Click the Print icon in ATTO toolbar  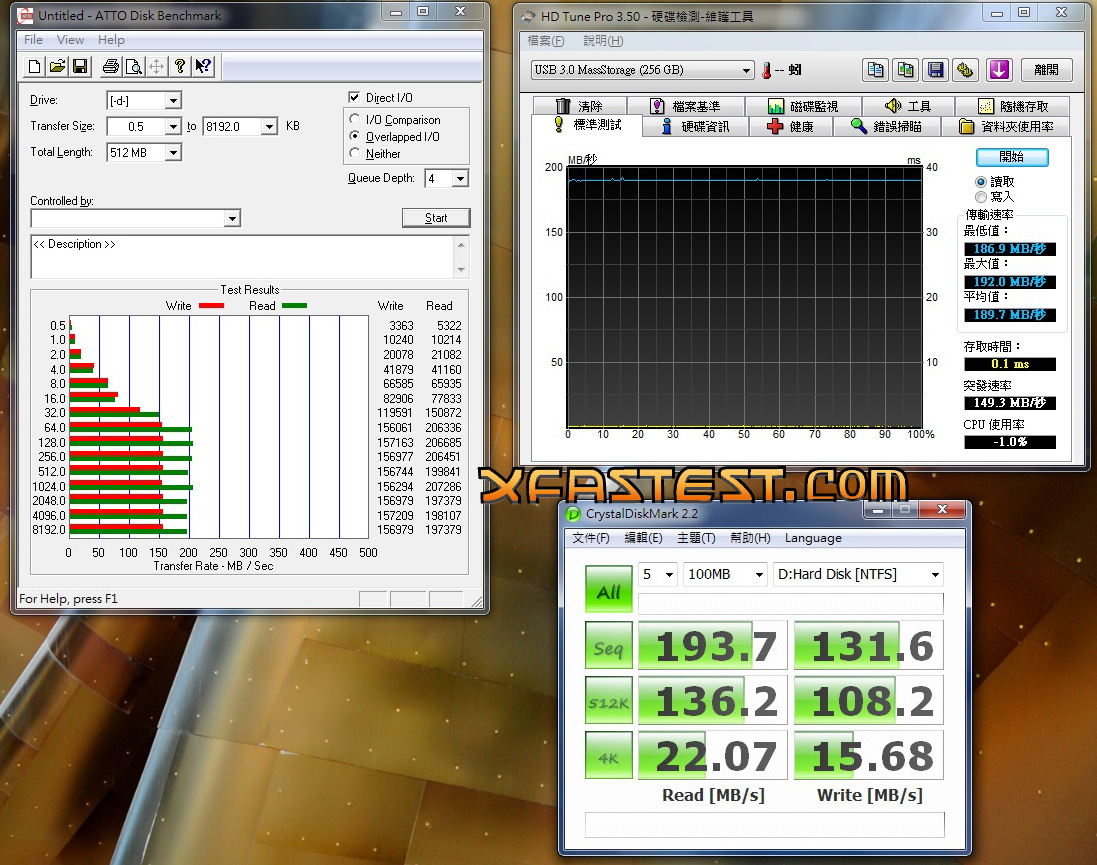tap(111, 66)
